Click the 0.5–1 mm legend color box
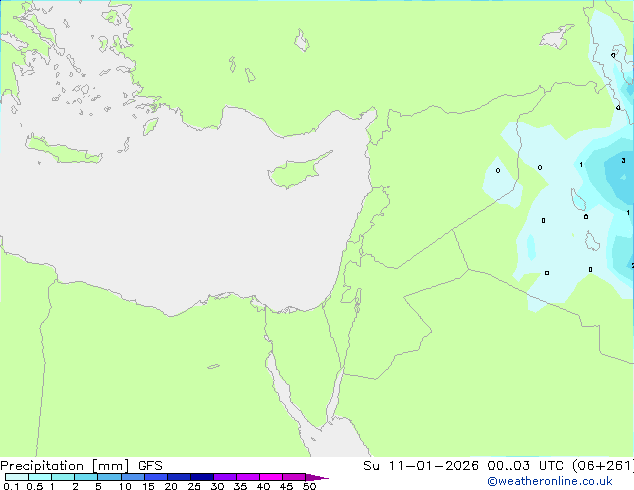634x490 pixels. (x=40, y=477)
